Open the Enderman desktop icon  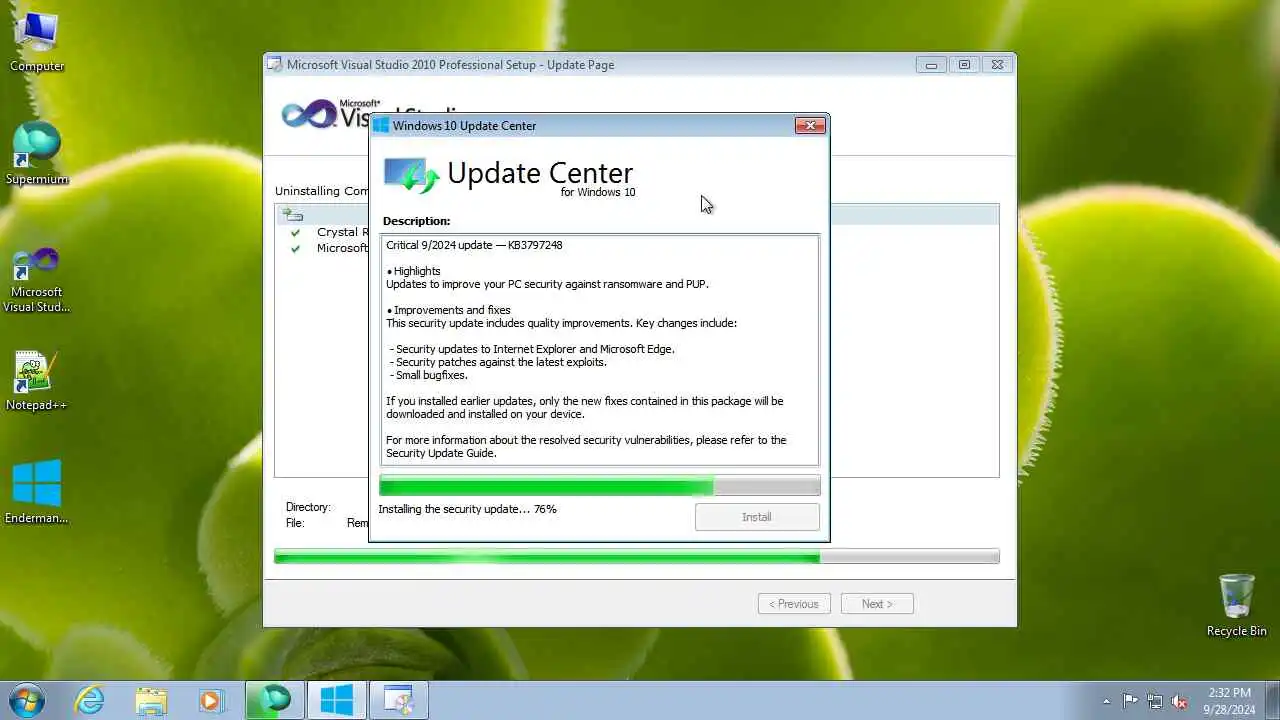(37, 493)
